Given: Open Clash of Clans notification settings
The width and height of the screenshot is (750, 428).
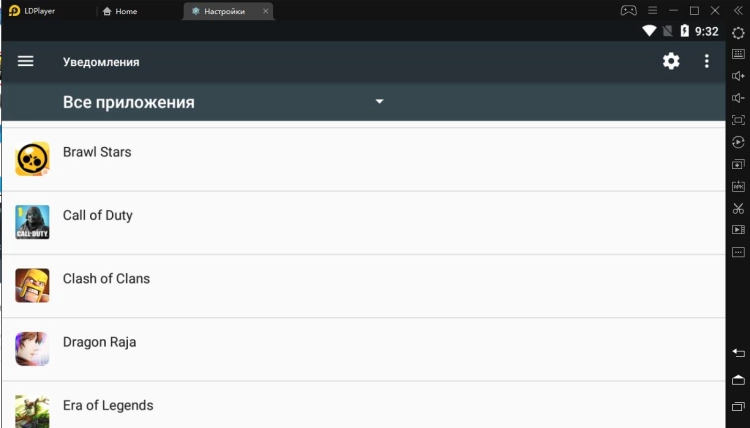Looking at the screenshot, I should (106, 279).
